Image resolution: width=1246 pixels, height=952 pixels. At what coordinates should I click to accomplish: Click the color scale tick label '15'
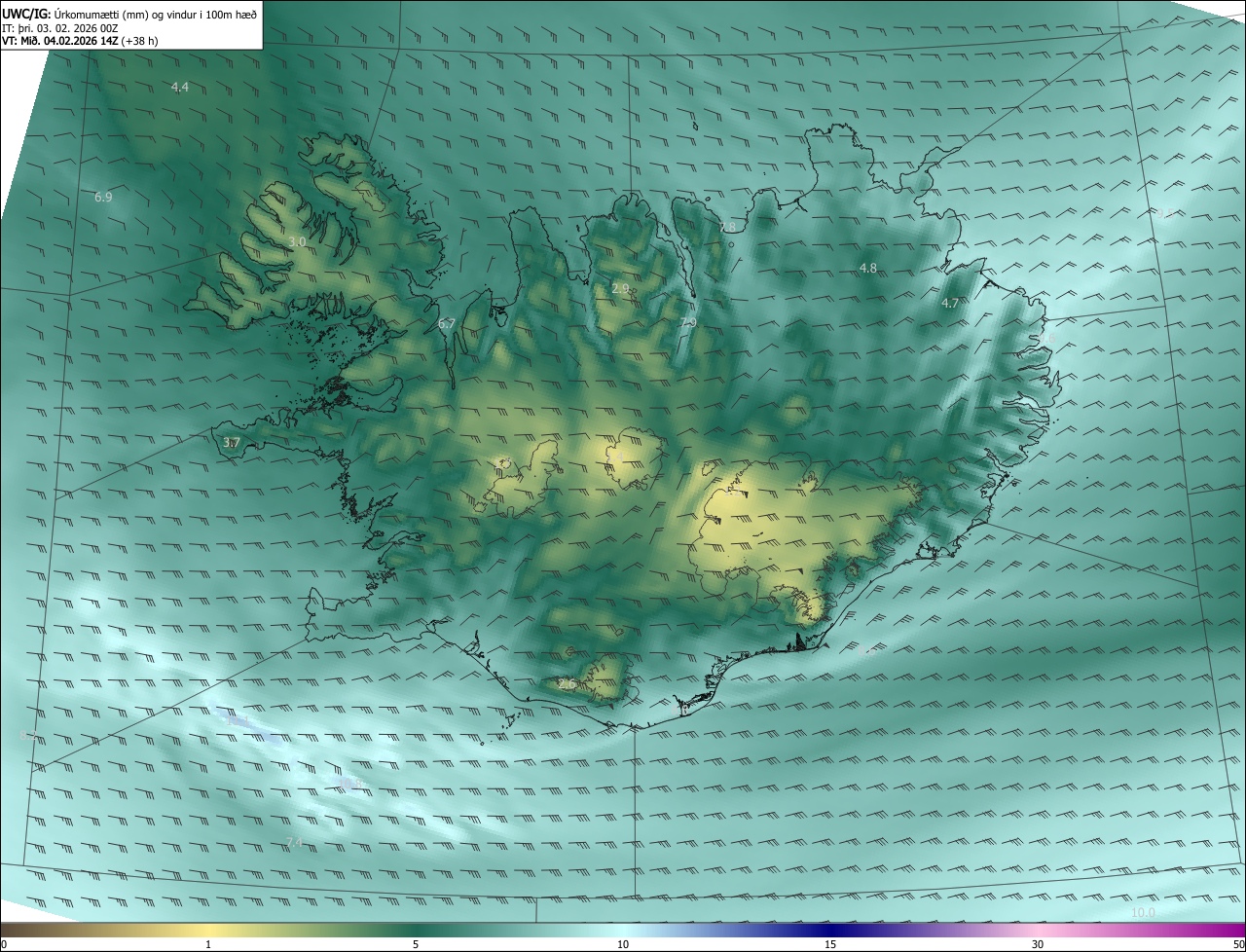[x=830, y=944]
